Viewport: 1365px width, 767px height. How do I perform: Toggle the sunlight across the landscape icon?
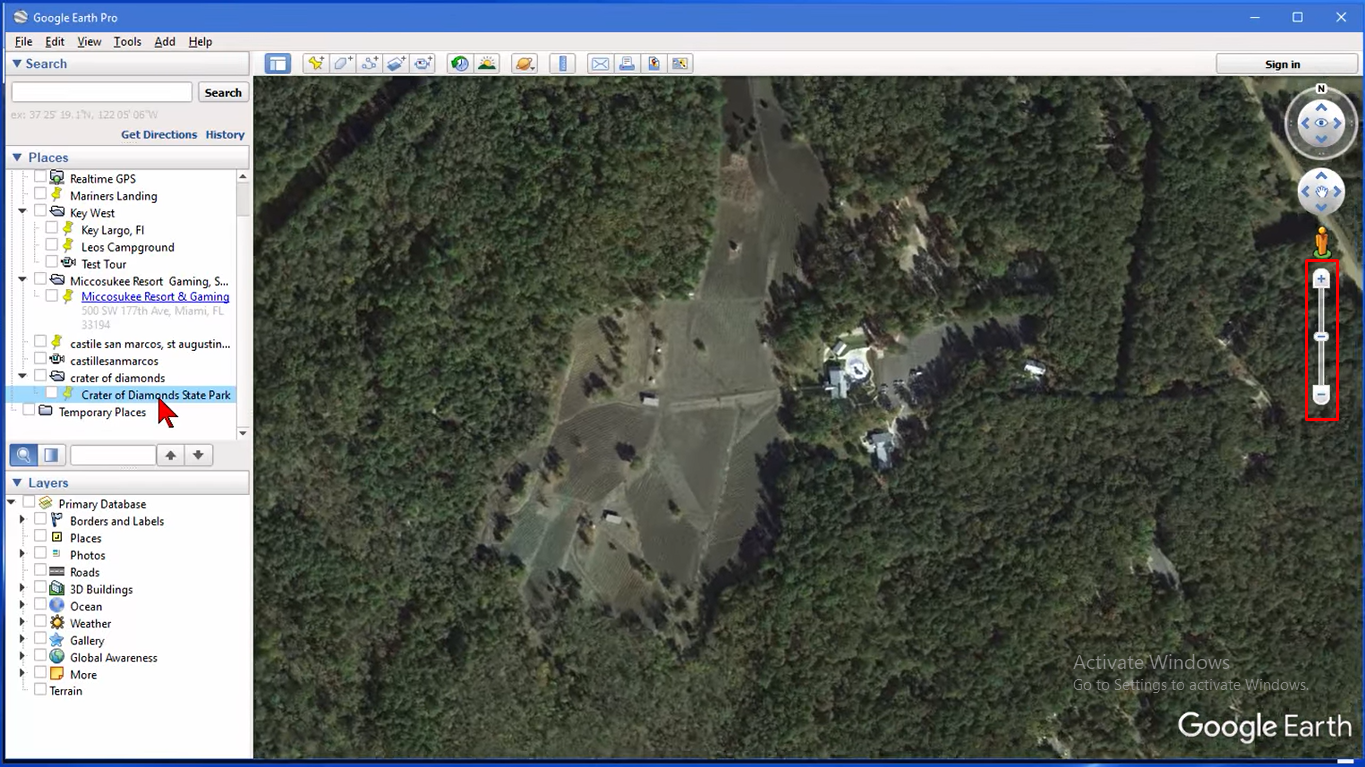487,64
